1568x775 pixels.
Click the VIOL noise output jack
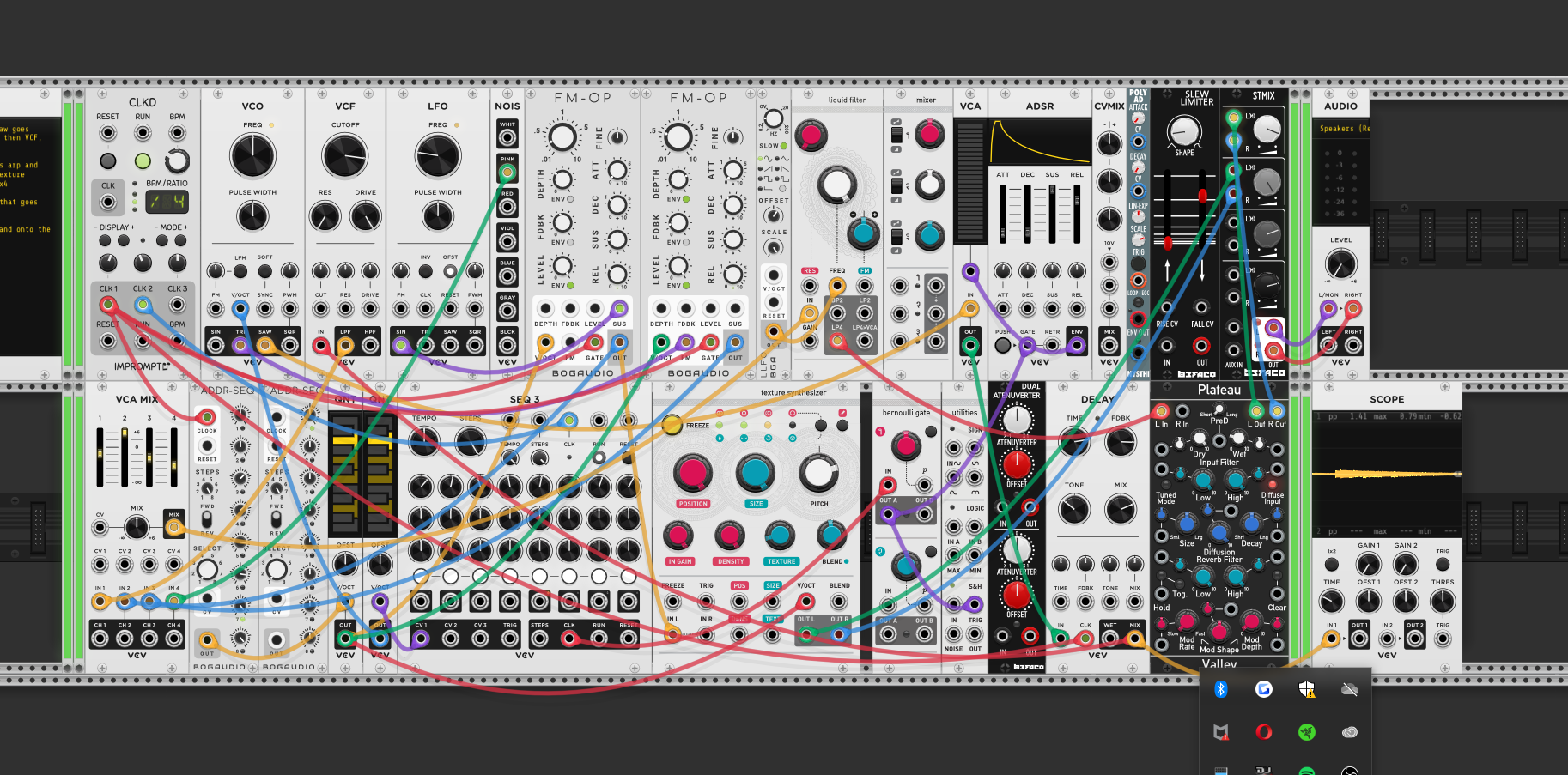click(x=507, y=241)
